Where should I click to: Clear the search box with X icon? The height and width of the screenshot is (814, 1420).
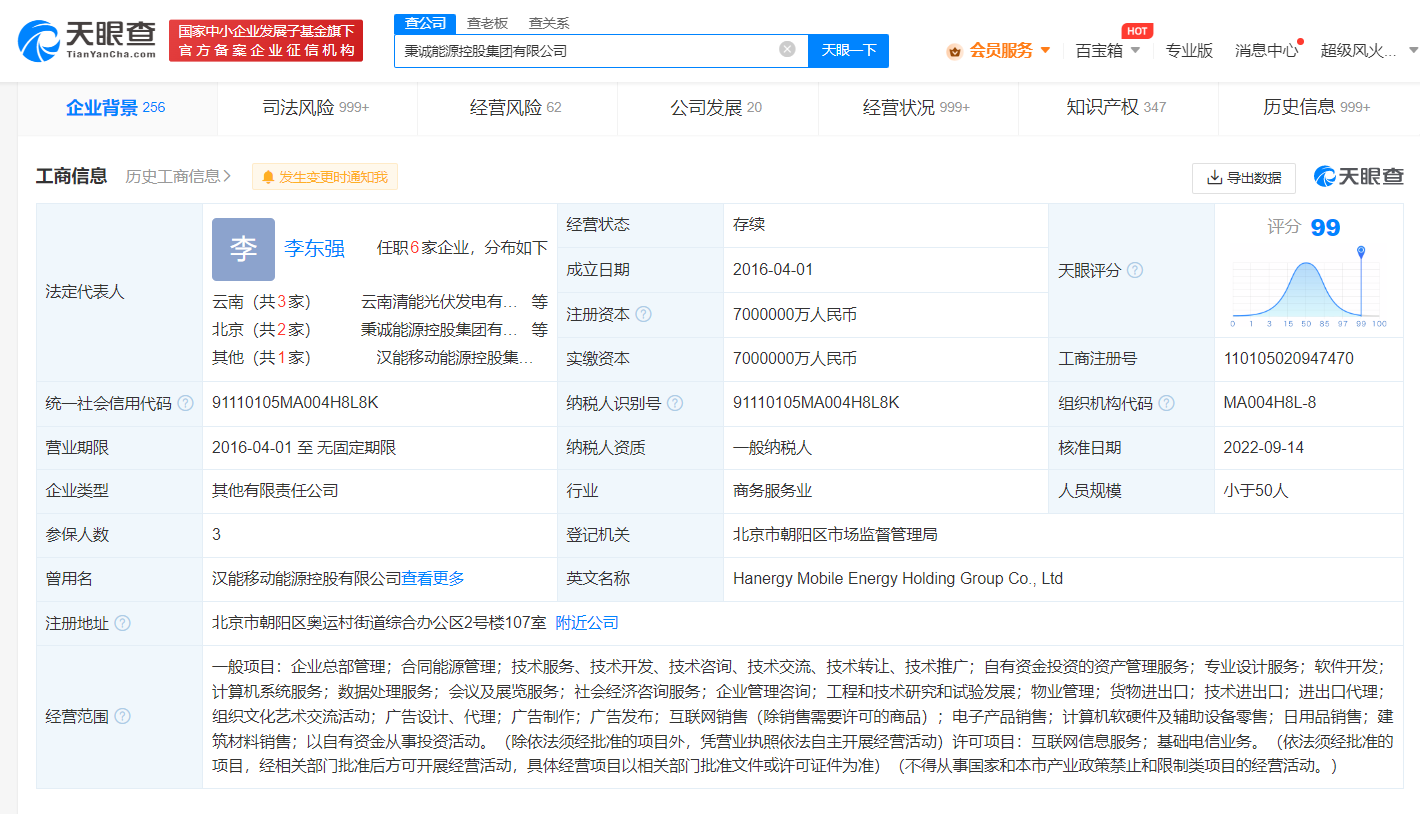787,49
